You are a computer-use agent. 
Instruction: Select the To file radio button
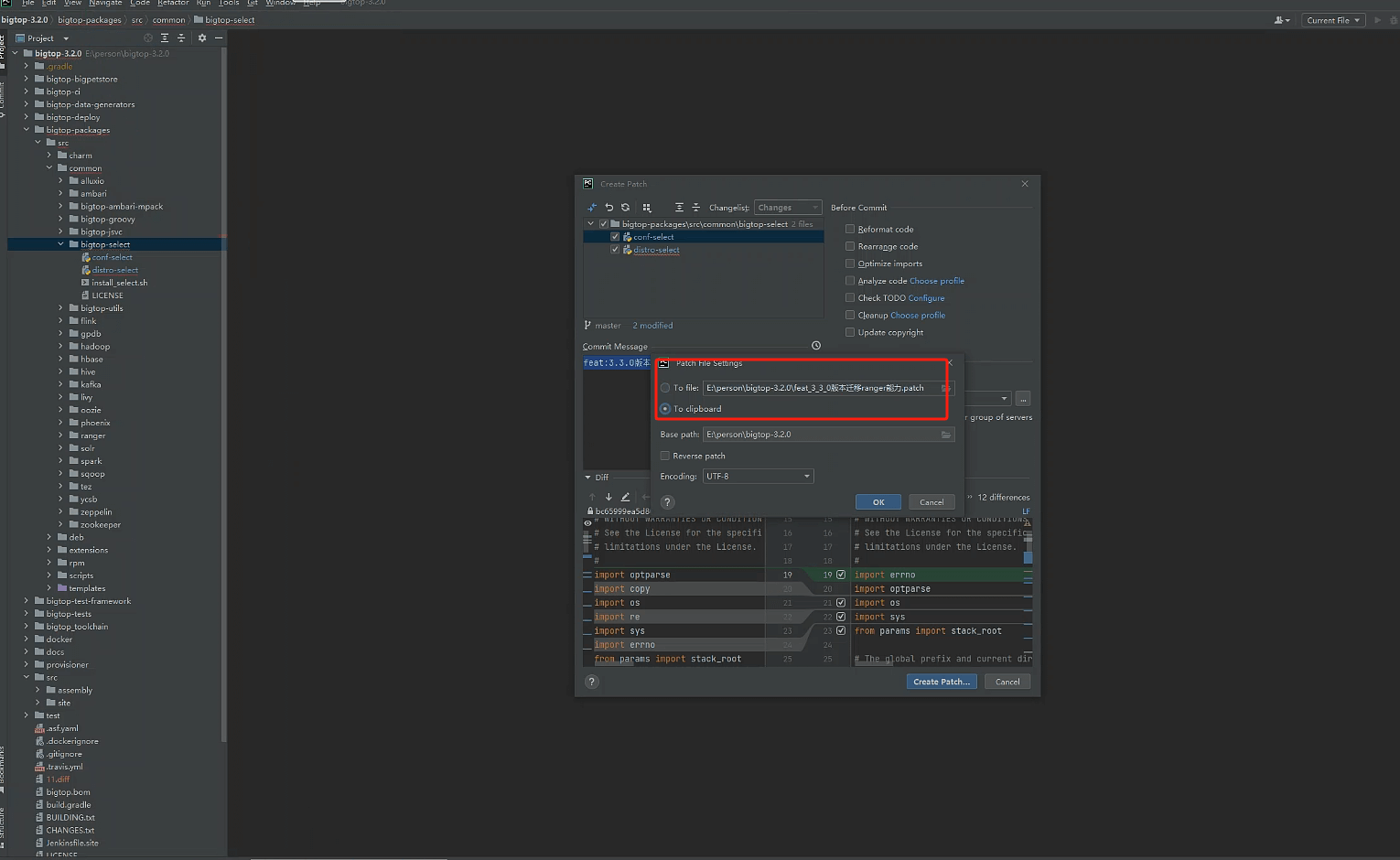(x=665, y=388)
